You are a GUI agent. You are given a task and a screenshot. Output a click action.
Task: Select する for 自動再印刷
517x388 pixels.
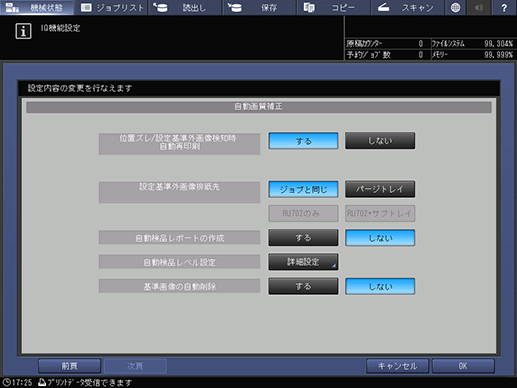click(x=303, y=141)
